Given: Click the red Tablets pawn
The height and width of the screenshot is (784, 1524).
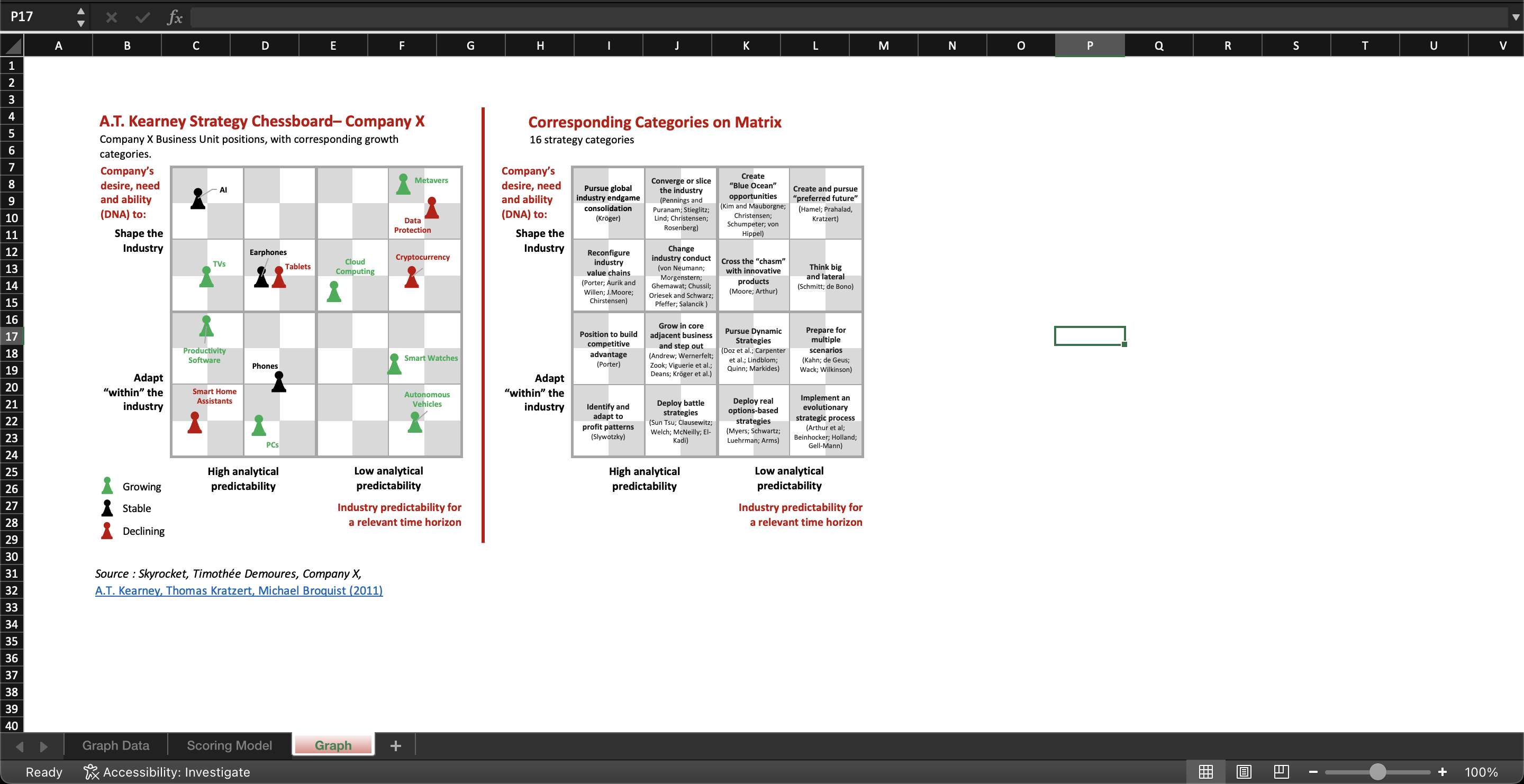Looking at the screenshot, I should 279,277.
